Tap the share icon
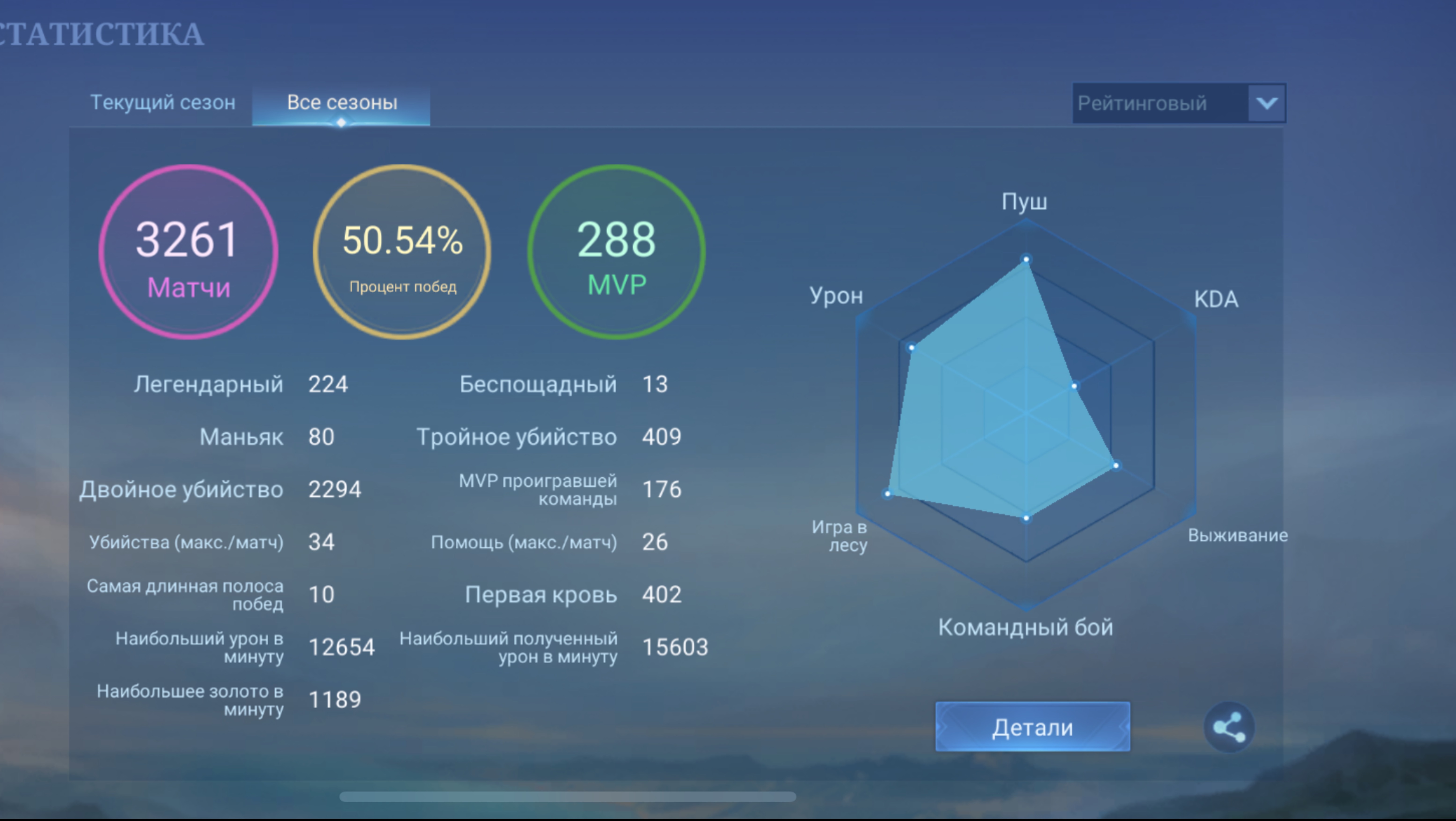This screenshot has width=1456, height=821. (1229, 727)
